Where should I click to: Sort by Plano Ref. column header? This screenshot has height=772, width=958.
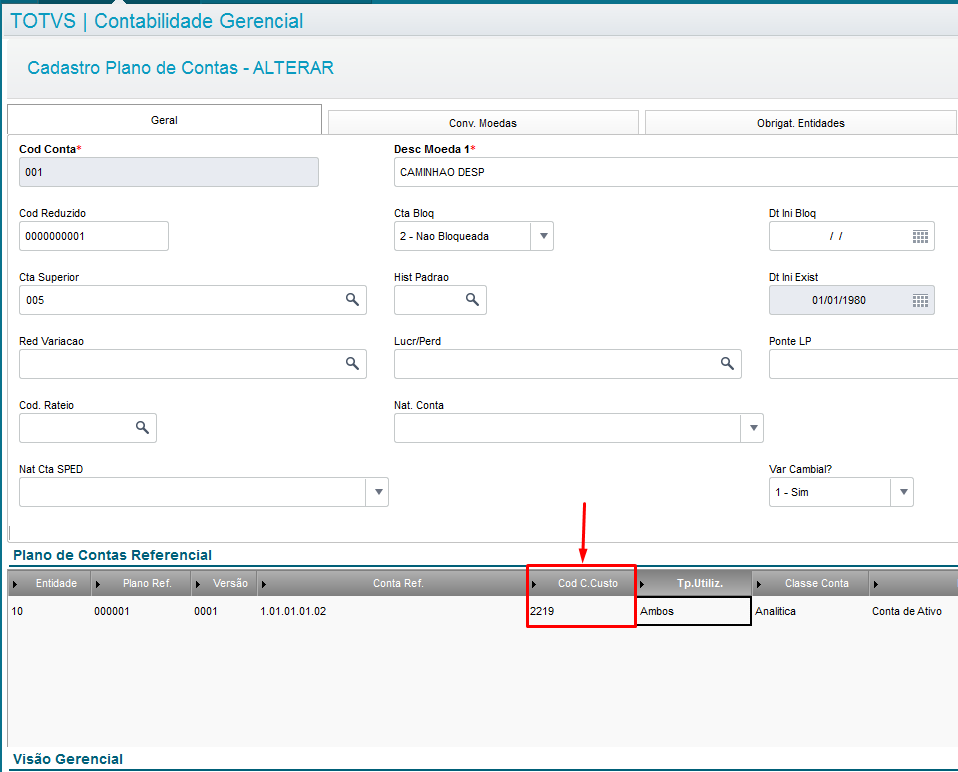[141, 583]
